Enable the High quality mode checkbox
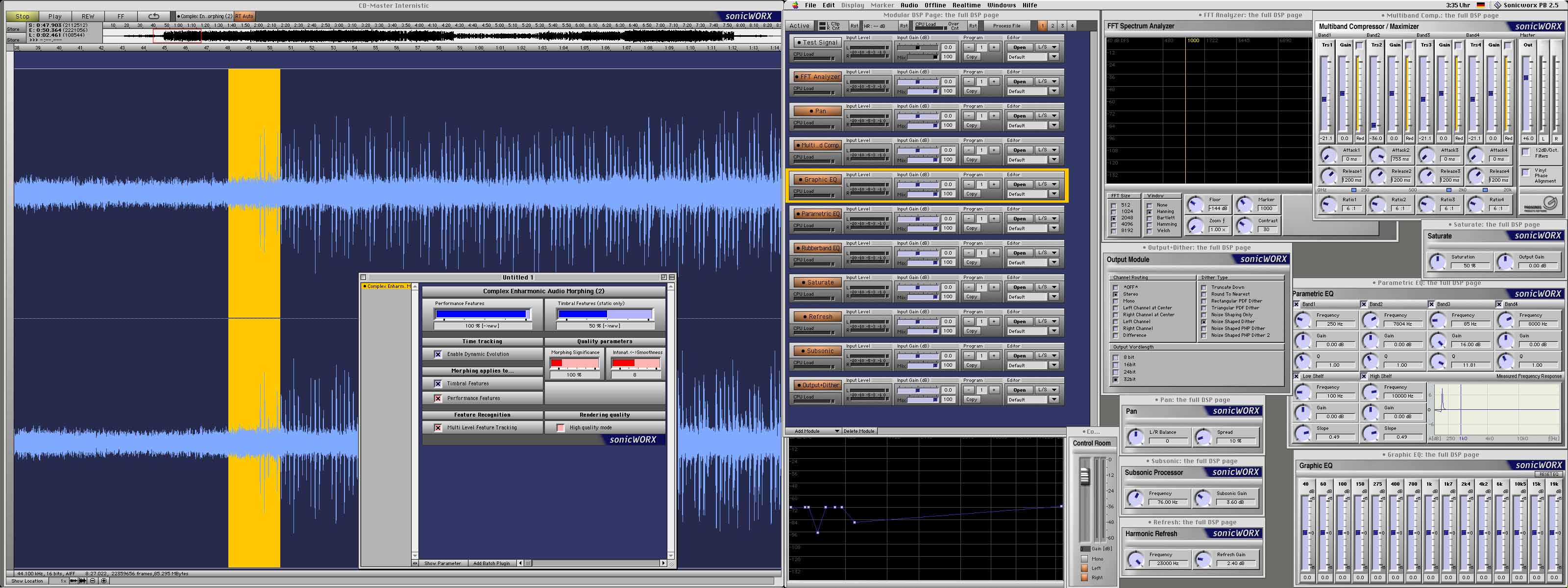The width and height of the screenshot is (1568, 588). [x=561, y=427]
